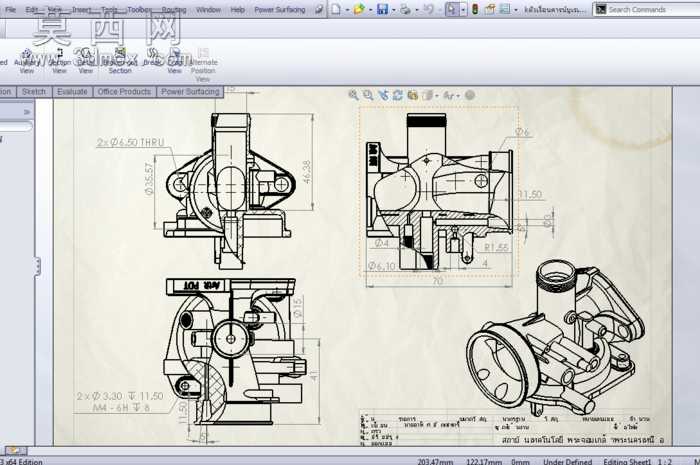Open a file with the Open icon

coord(359,9)
